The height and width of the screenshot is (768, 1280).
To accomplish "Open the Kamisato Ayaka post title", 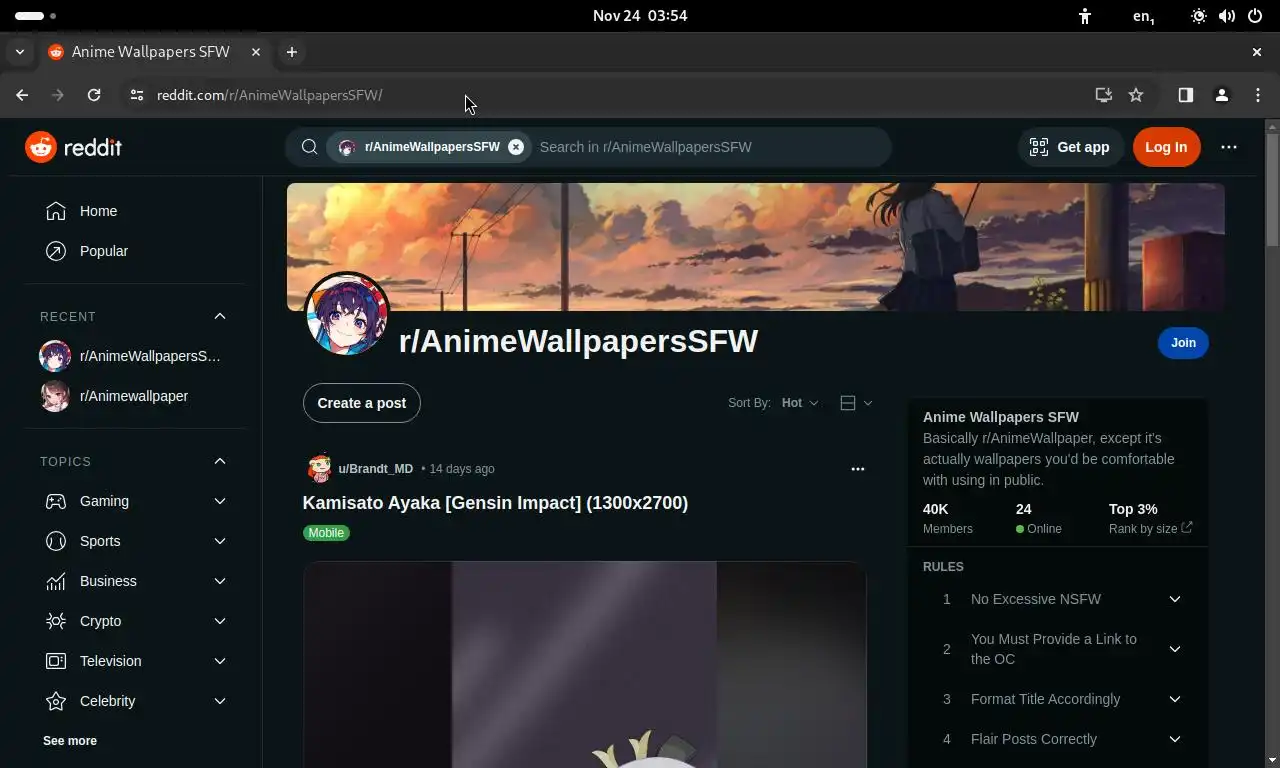I will 495,503.
